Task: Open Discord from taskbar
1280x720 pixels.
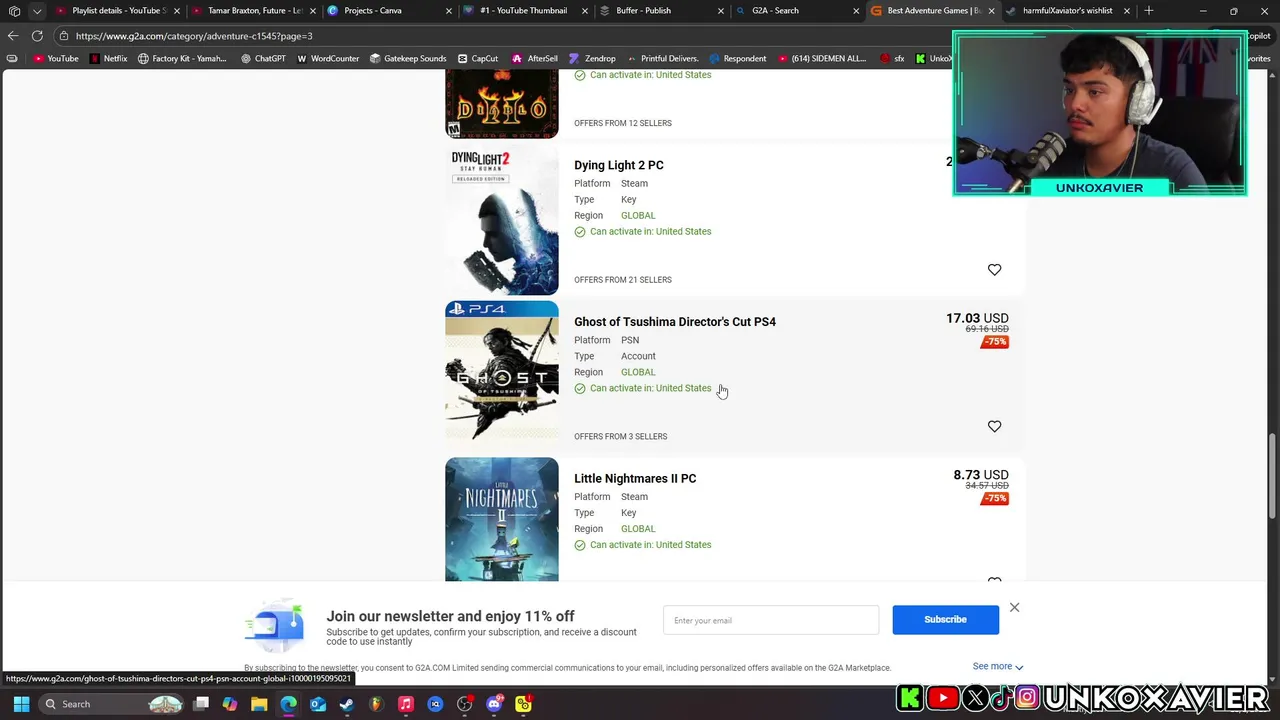Action: click(494, 704)
